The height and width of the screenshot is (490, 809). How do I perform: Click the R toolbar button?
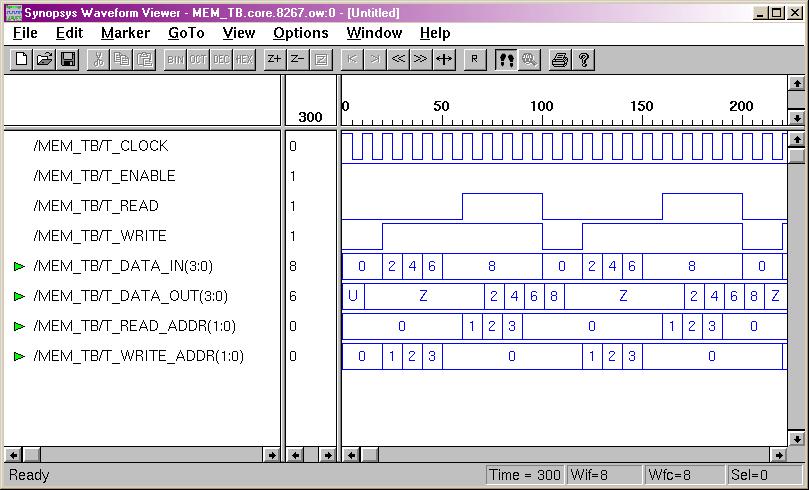[x=474, y=59]
